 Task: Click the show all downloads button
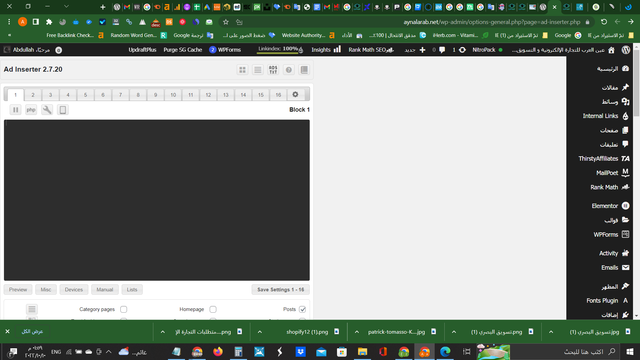click(32, 332)
